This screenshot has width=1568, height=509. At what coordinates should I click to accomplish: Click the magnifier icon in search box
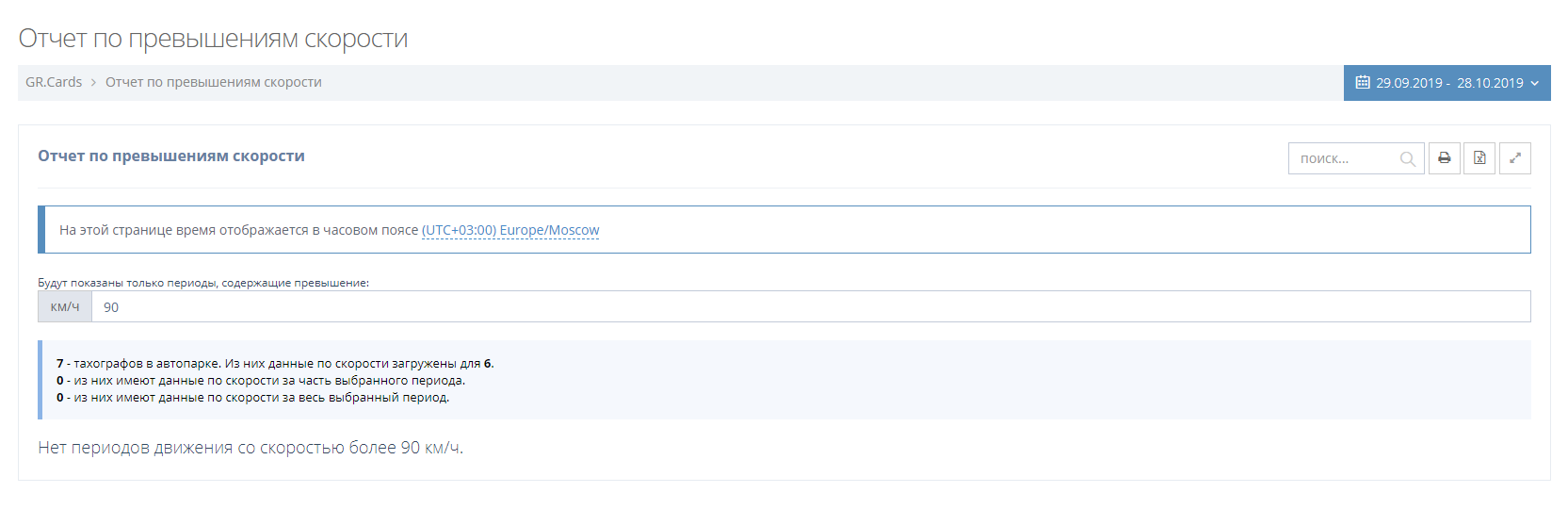(x=1407, y=159)
